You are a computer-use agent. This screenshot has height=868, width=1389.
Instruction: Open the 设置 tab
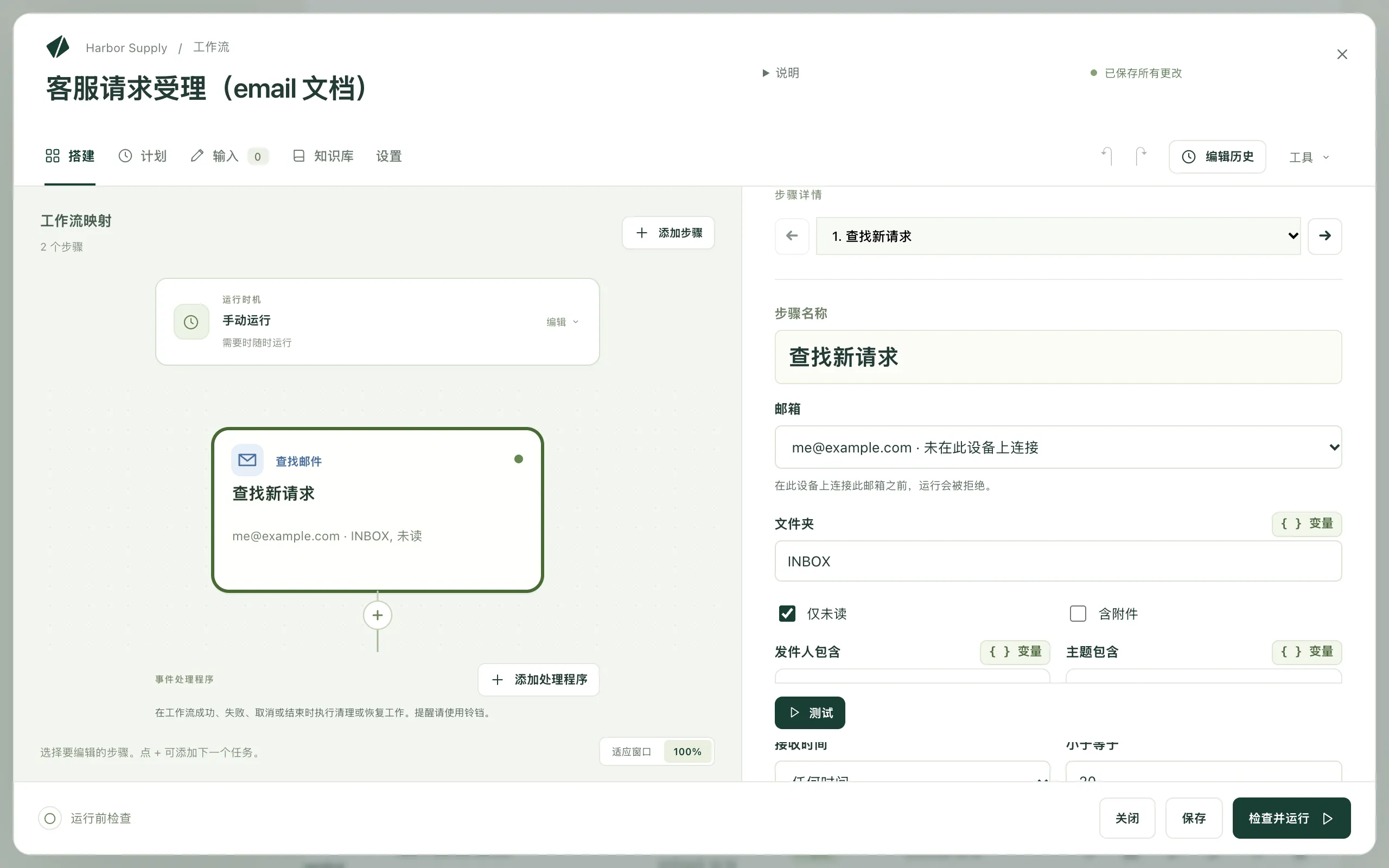click(x=388, y=156)
